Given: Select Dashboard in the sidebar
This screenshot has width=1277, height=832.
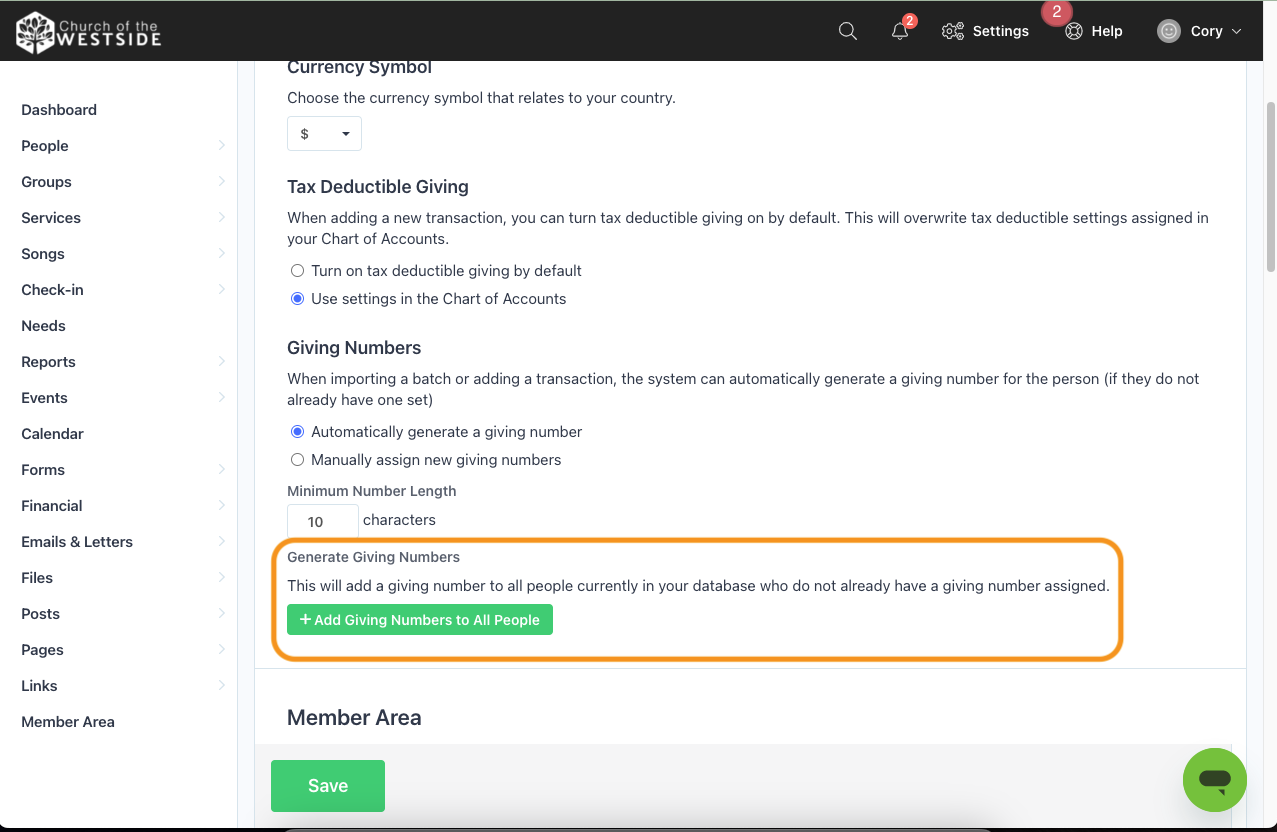Looking at the screenshot, I should (x=58, y=109).
